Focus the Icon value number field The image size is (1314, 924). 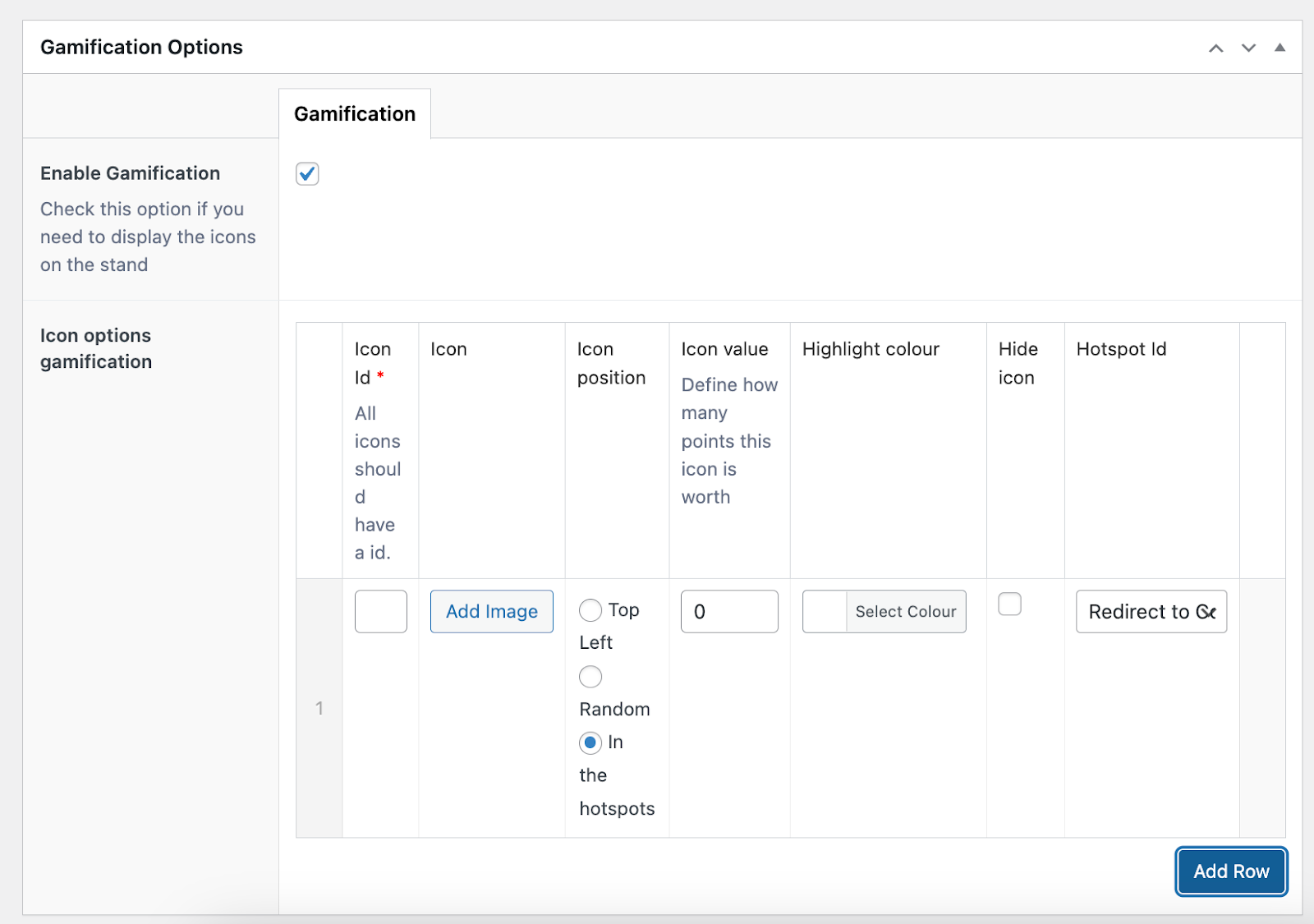[x=729, y=612]
